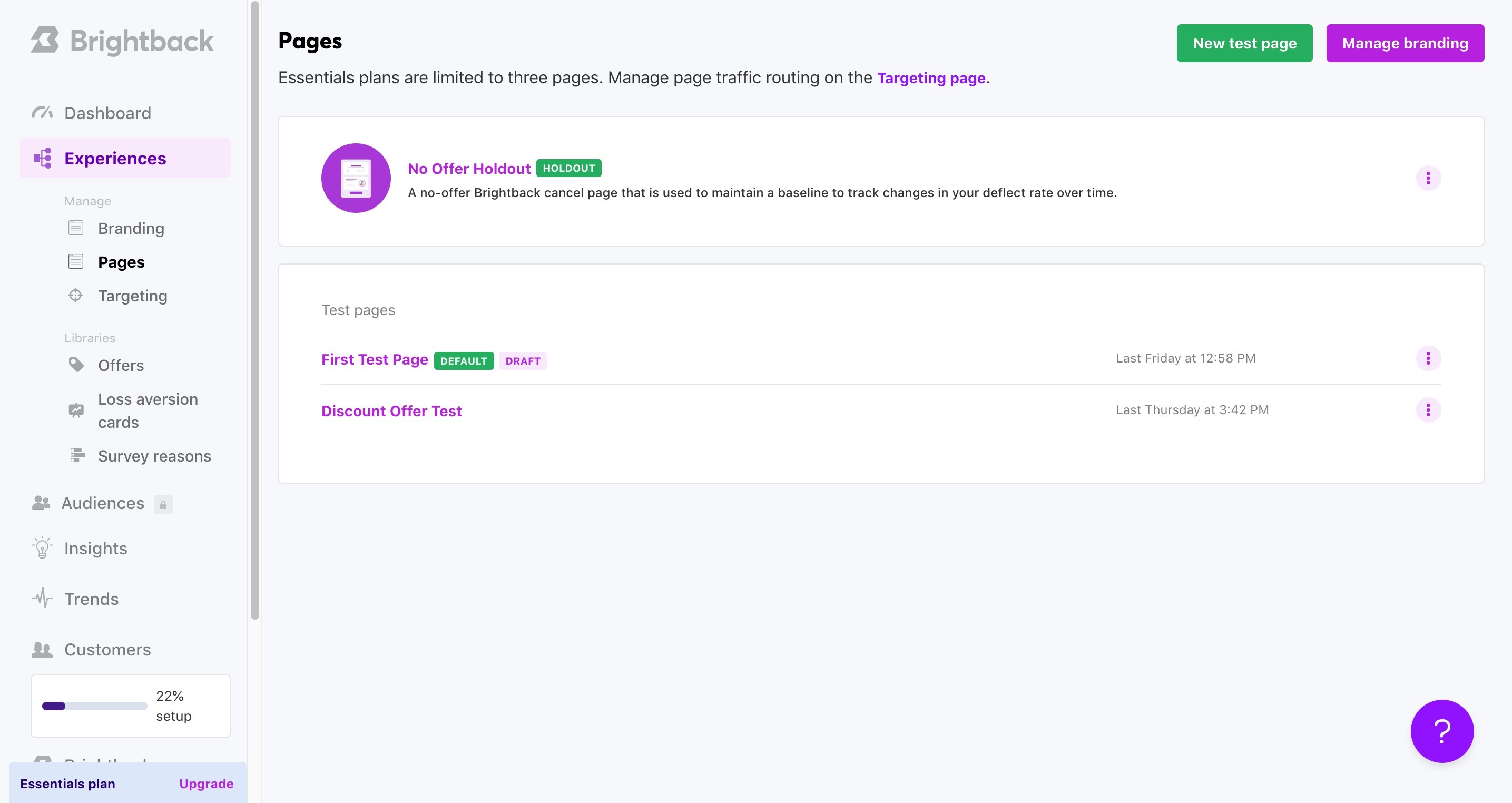Click the No Offer Holdout page thumbnail
This screenshot has width=1512, height=803.
coord(356,178)
